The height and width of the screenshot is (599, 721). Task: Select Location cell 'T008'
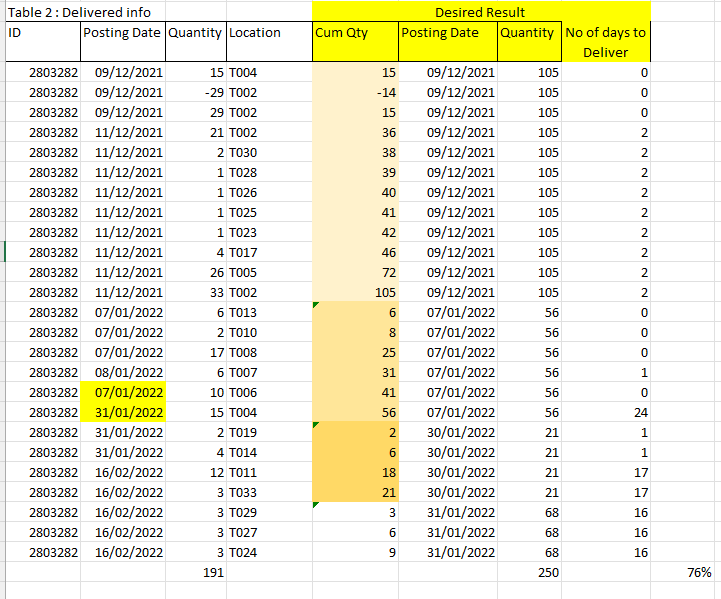click(x=269, y=352)
